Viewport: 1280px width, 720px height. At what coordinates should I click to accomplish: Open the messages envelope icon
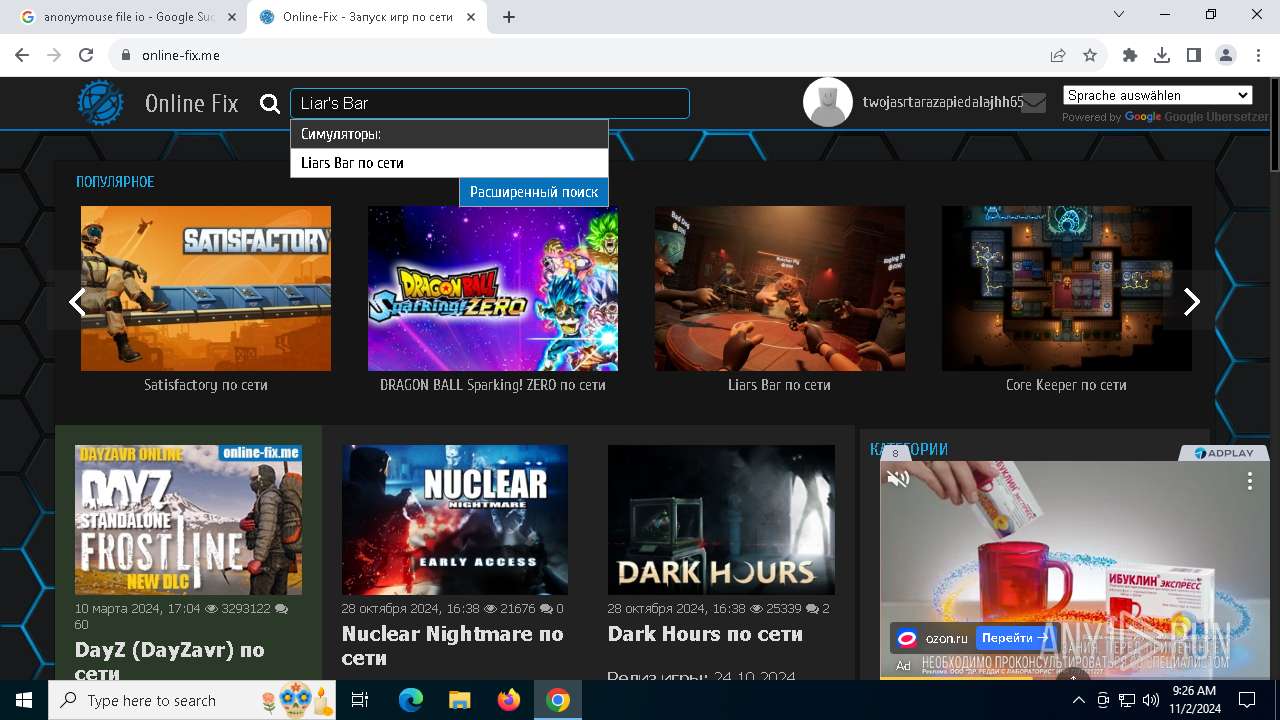coord(1034,103)
